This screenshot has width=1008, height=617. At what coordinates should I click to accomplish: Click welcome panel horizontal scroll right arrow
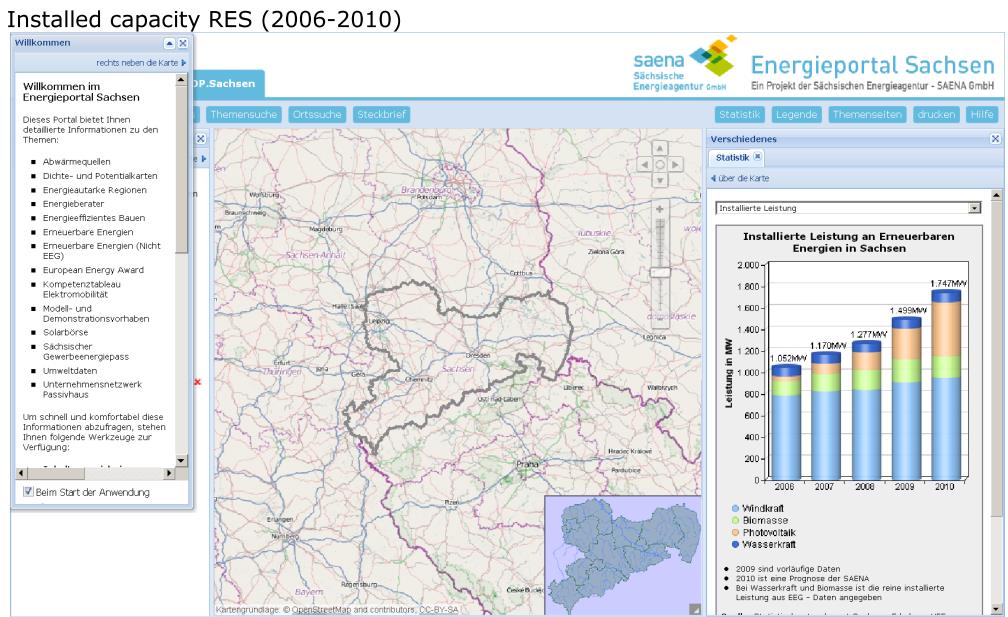(169, 473)
